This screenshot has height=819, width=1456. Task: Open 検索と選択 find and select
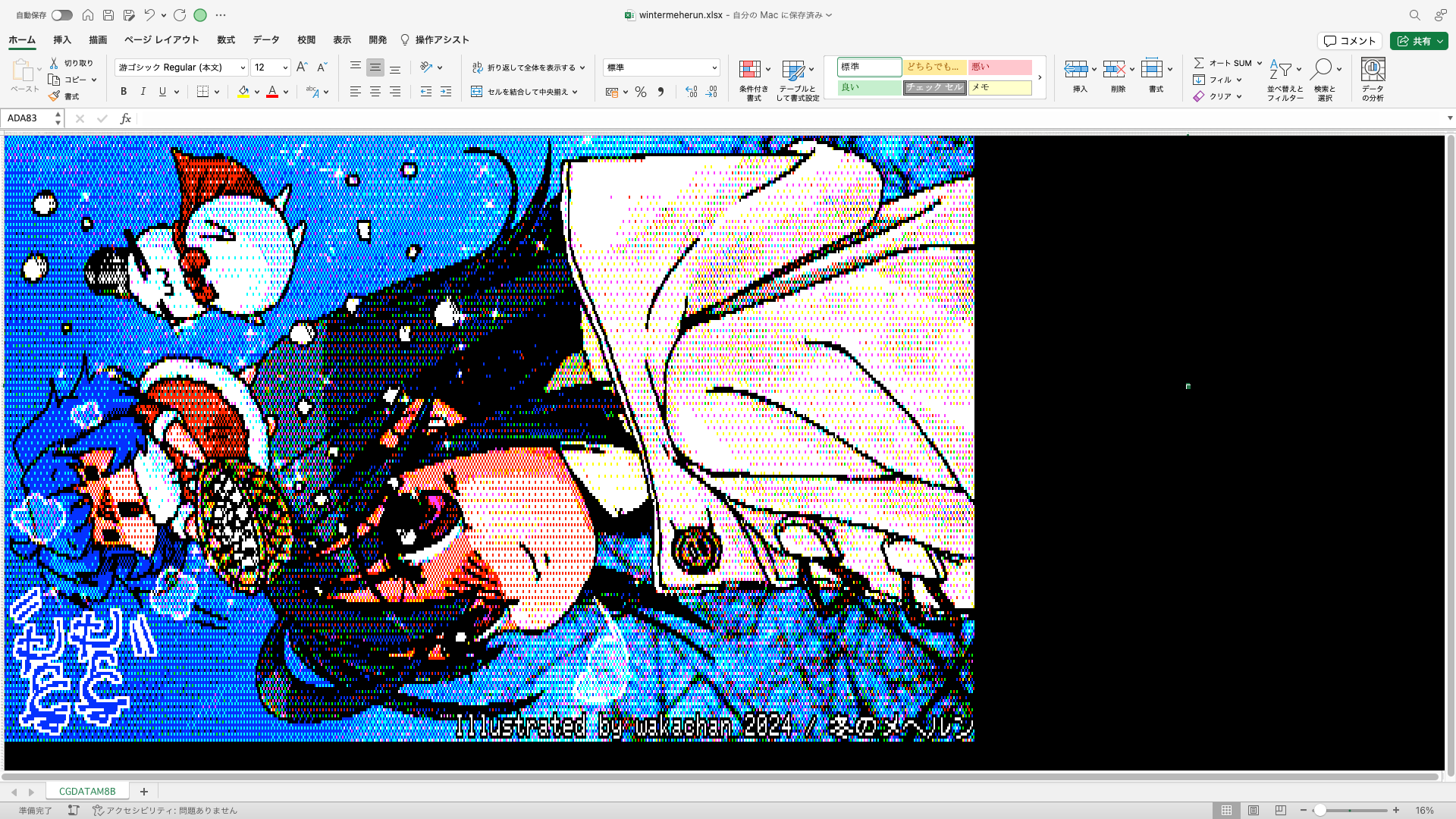pyautogui.click(x=1325, y=80)
